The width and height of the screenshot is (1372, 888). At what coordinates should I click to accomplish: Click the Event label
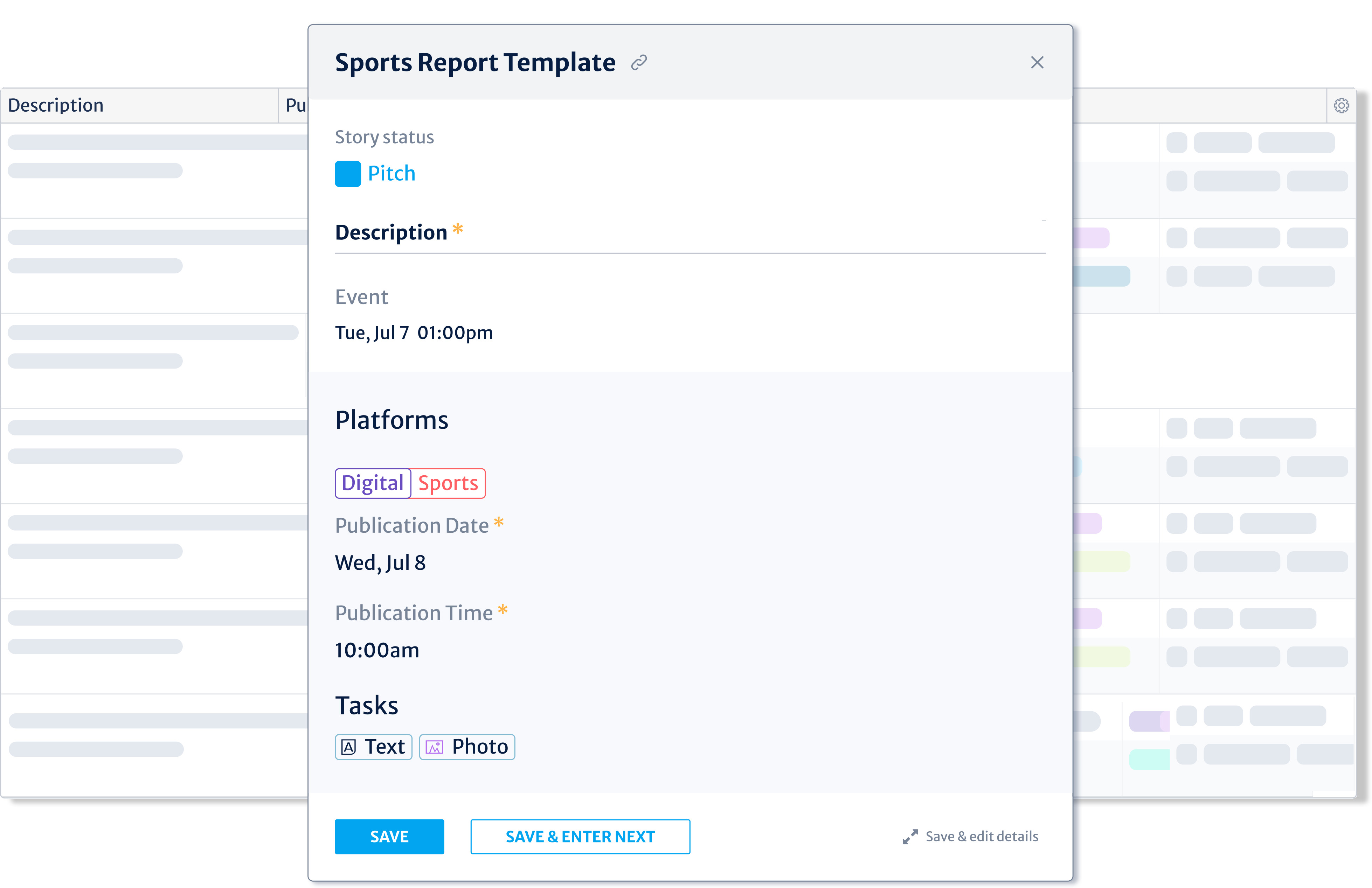(x=361, y=298)
